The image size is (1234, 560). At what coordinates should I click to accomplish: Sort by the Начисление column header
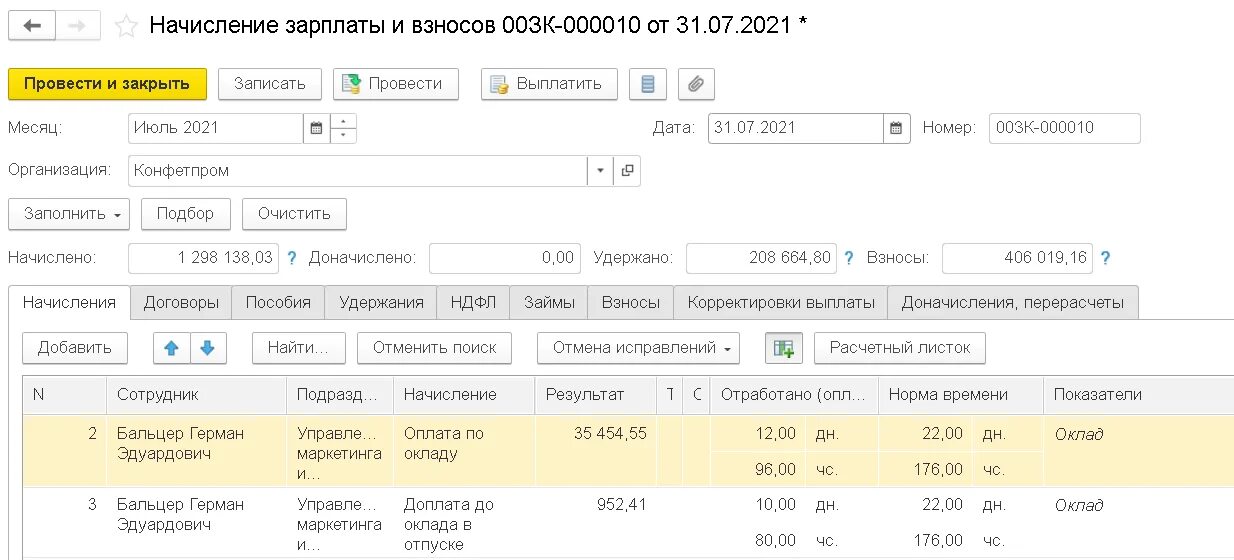pyautogui.click(x=464, y=395)
